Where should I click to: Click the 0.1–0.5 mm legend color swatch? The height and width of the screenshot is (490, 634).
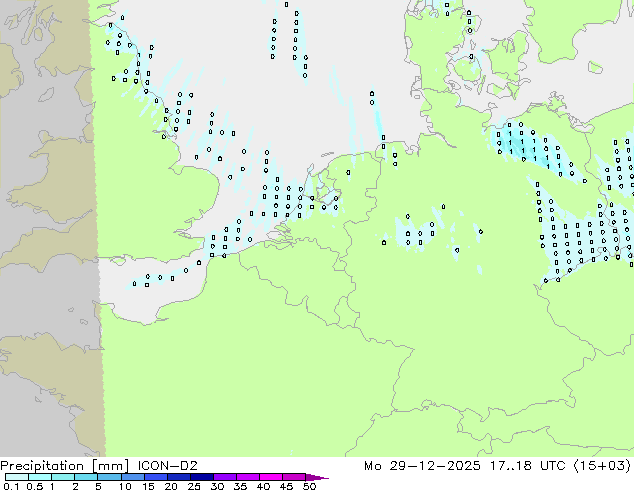coord(17,477)
